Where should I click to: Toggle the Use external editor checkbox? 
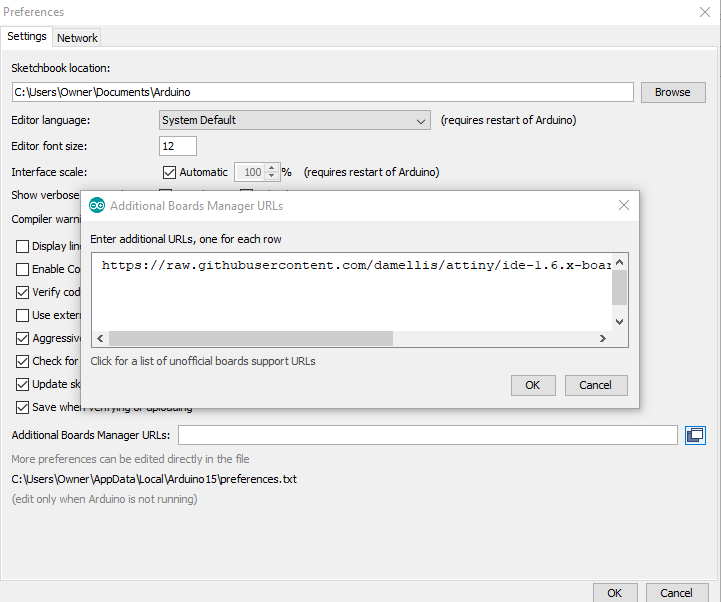point(22,315)
